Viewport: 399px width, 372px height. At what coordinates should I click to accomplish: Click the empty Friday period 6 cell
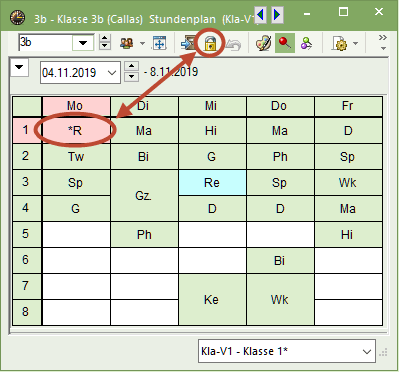(x=348, y=260)
